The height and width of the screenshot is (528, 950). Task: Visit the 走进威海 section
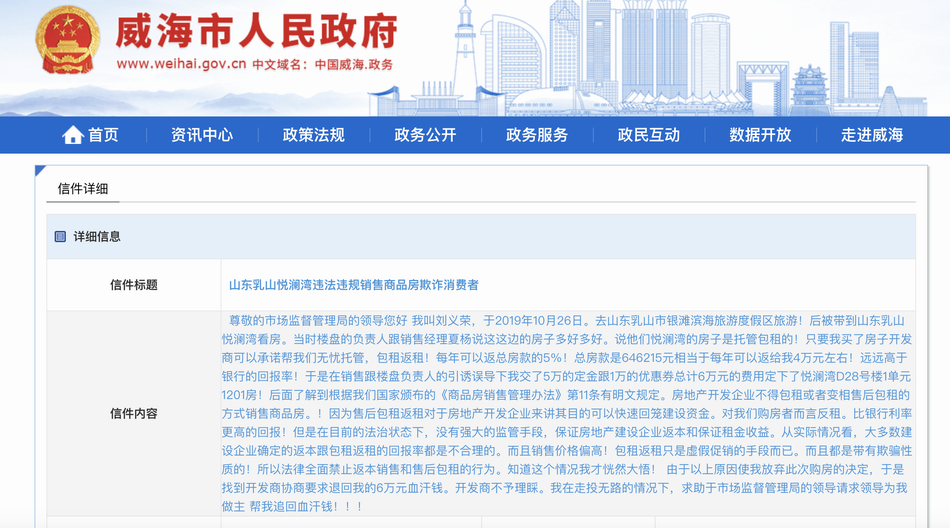click(871, 135)
